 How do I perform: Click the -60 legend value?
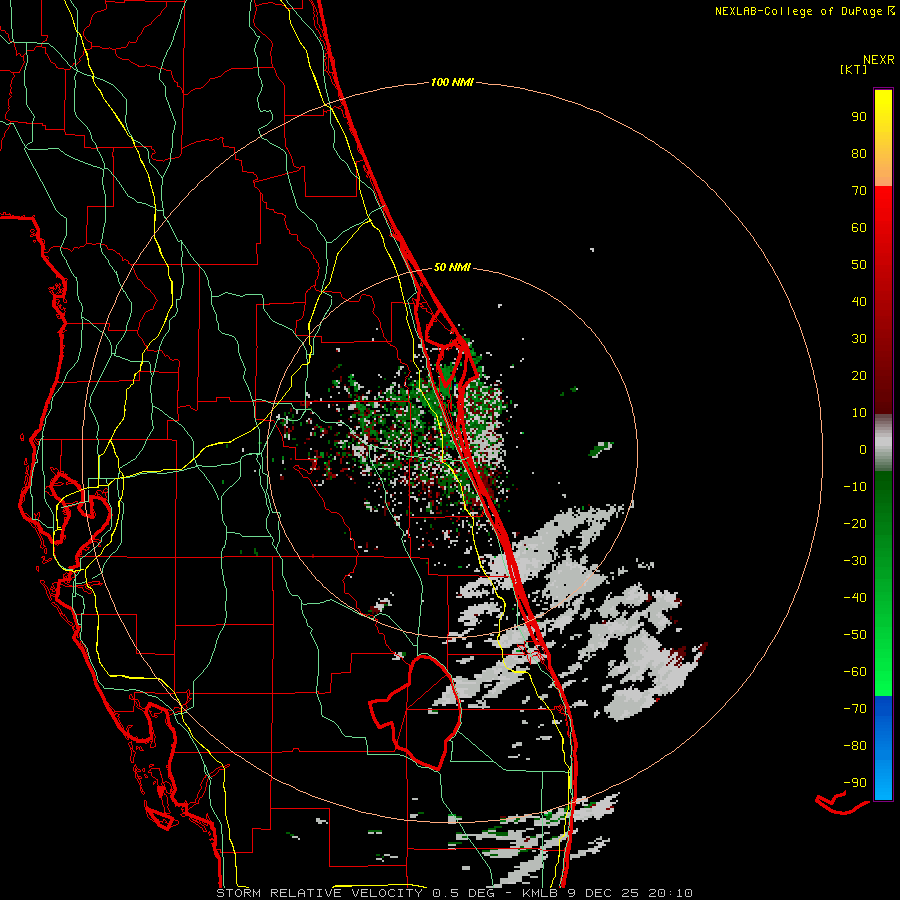point(855,672)
